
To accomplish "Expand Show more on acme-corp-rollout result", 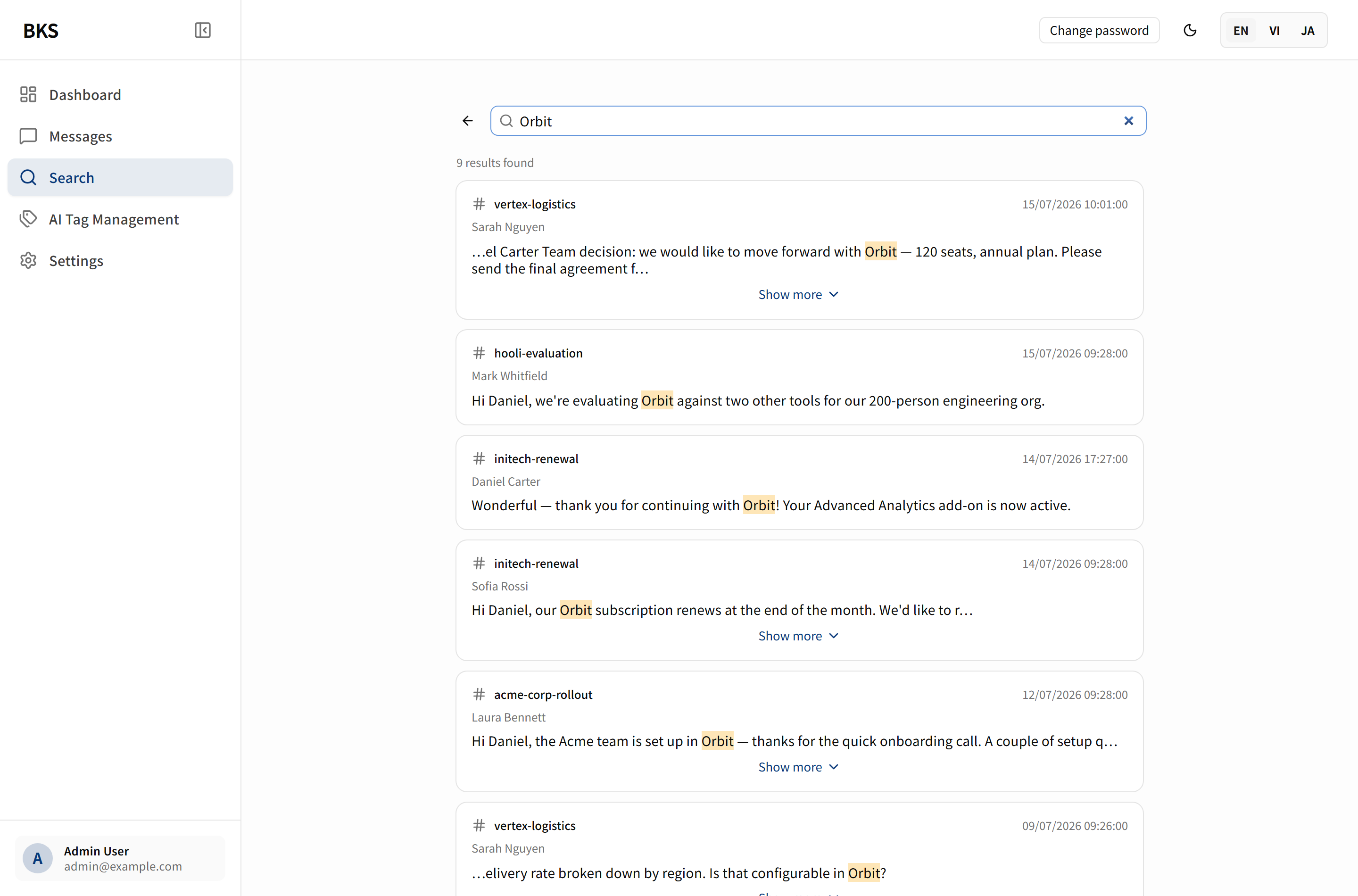I will 799,767.
